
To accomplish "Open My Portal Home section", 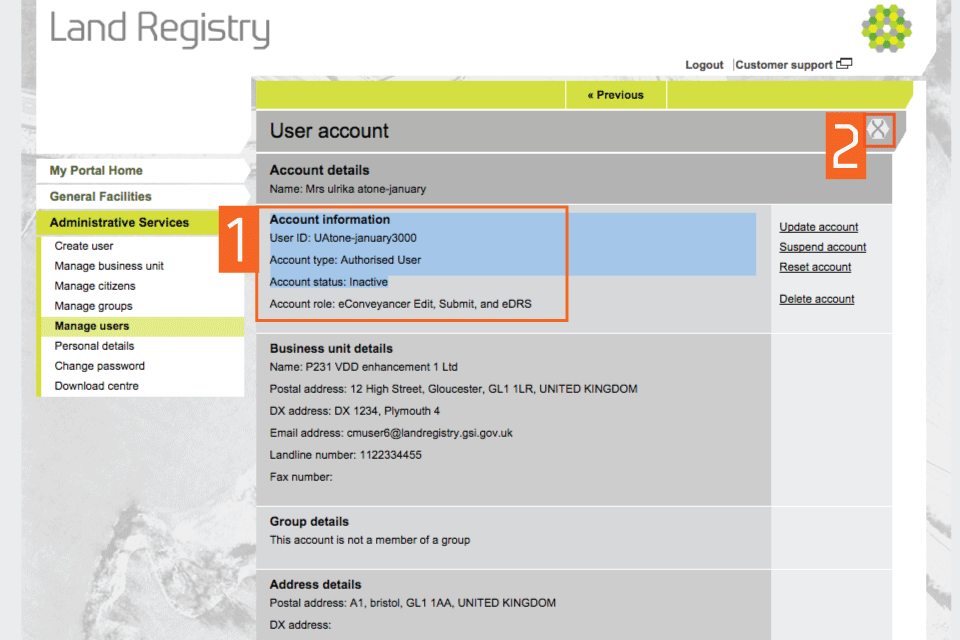I will (x=96, y=171).
